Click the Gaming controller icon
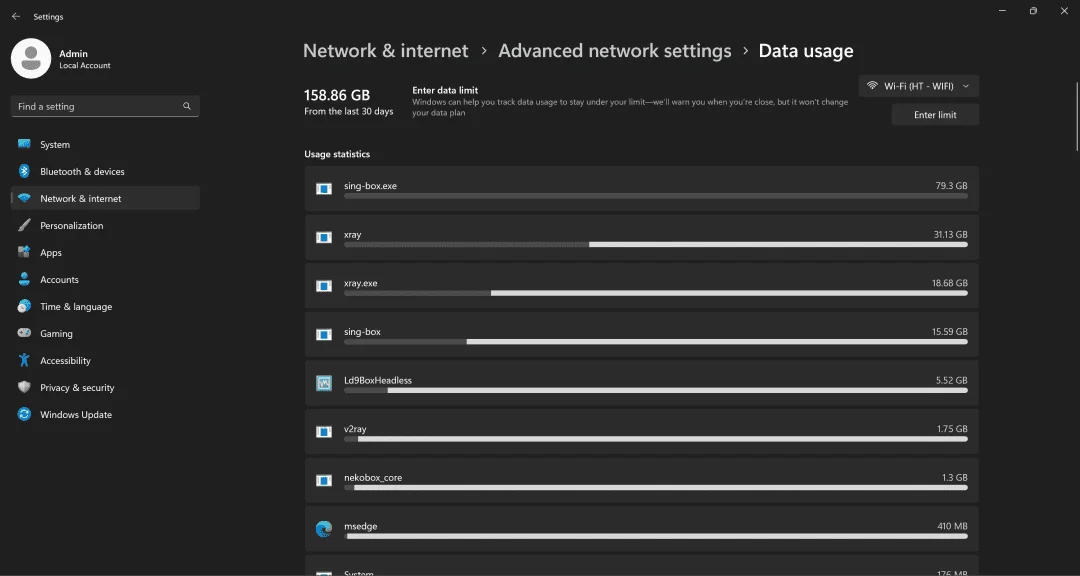This screenshot has height=576, width=1080. (24, 333)
